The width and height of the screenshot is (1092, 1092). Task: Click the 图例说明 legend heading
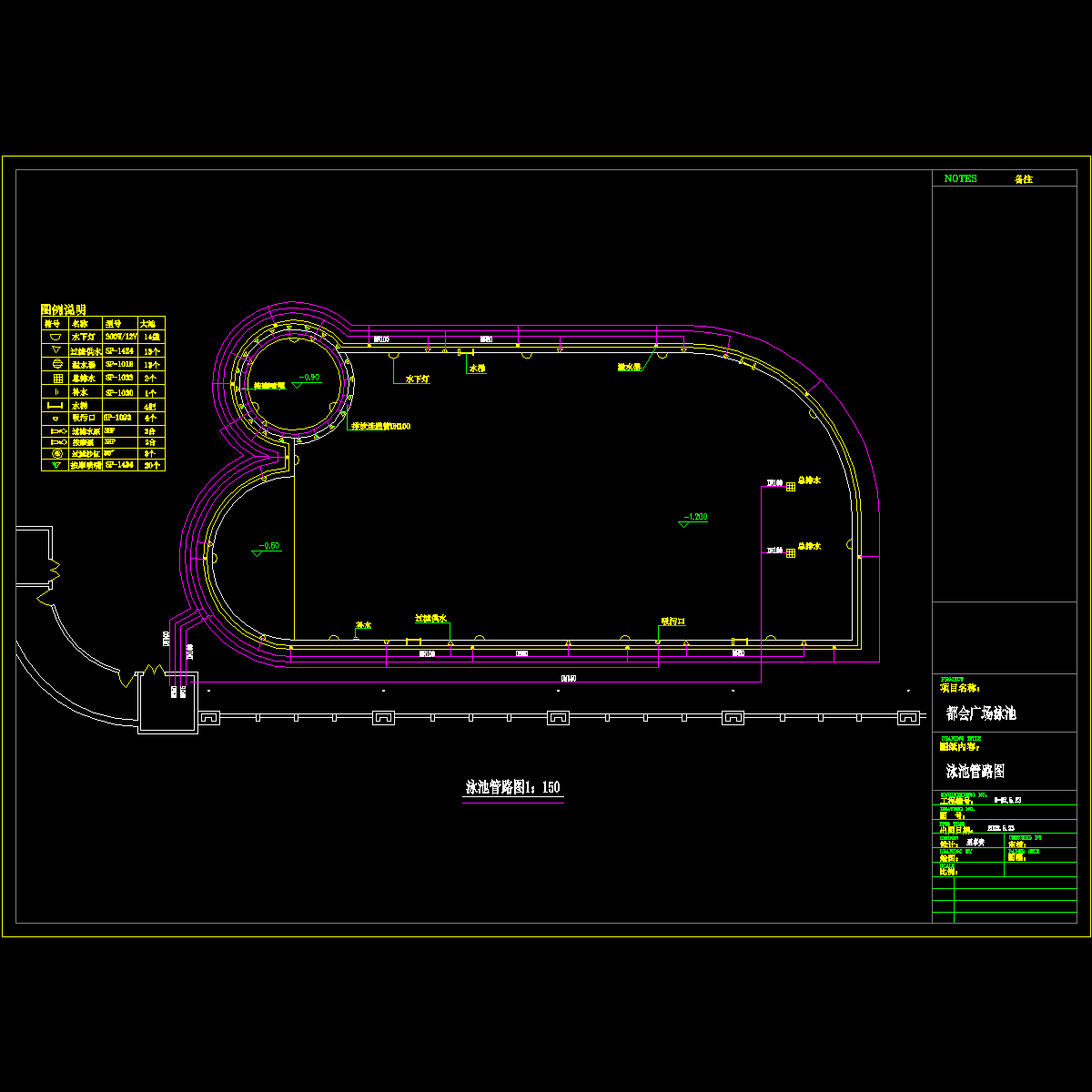[64, 309]
